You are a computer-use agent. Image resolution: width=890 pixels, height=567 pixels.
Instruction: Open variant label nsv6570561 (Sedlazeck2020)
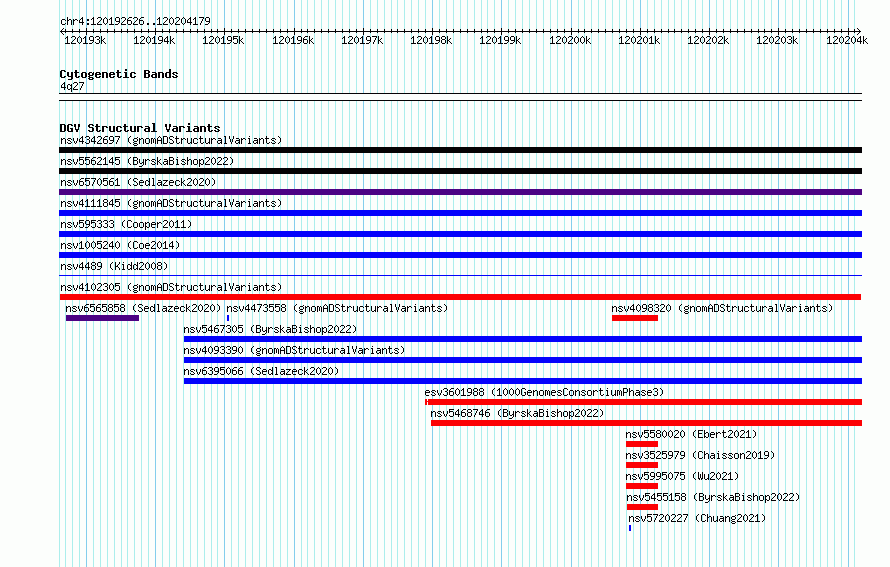coord(138,182)
